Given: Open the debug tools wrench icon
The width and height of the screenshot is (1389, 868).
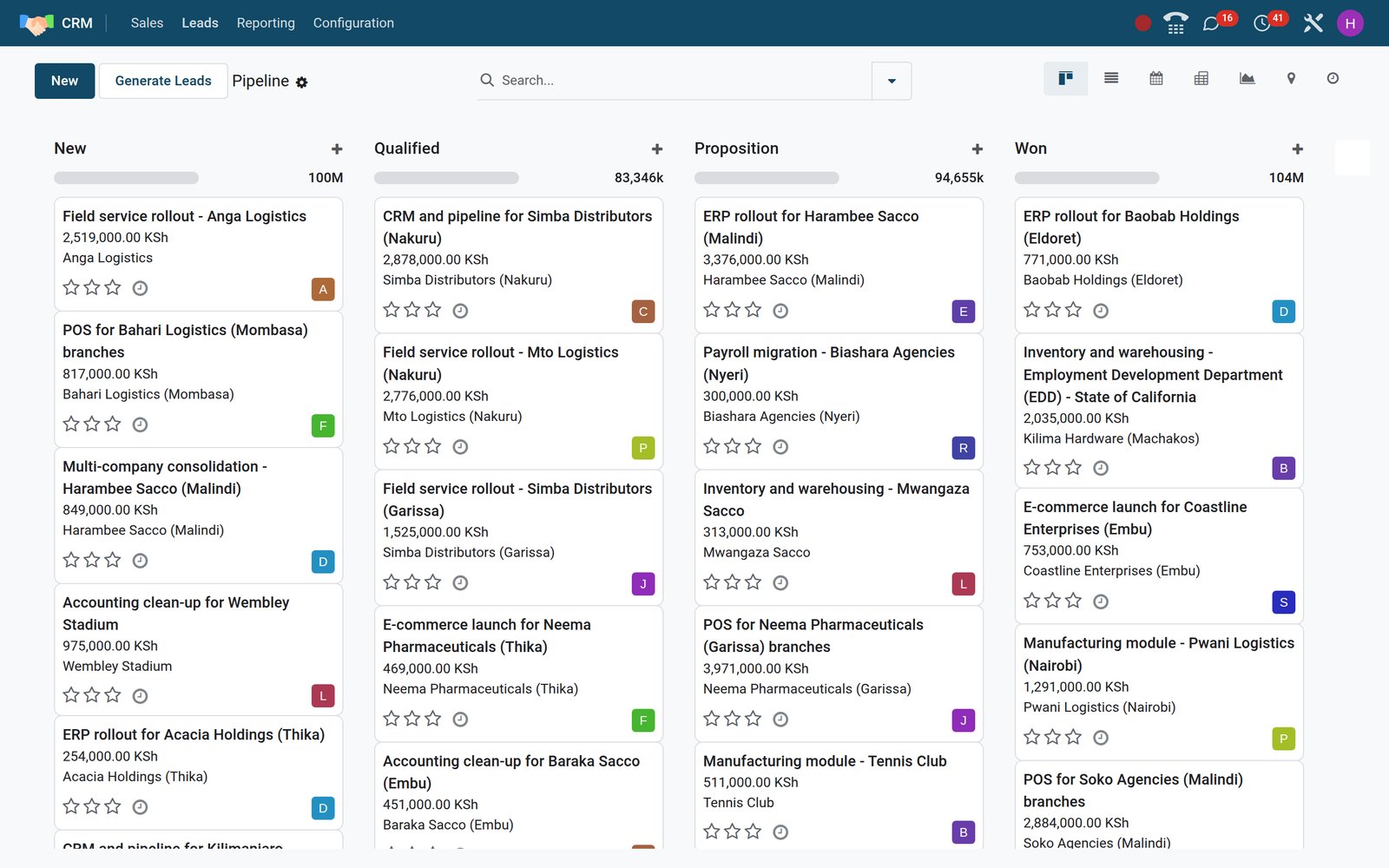Looking at the screenshot, I should pos(1313,23).
